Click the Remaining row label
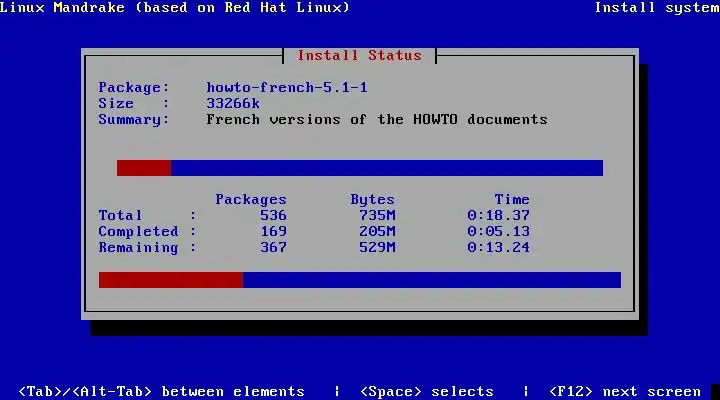The height and width of the screenshot is (400, 720). coord(138,248)
